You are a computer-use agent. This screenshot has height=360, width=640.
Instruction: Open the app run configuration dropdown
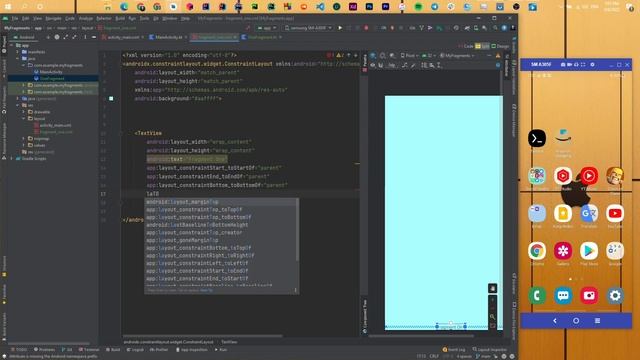point(267,28)
